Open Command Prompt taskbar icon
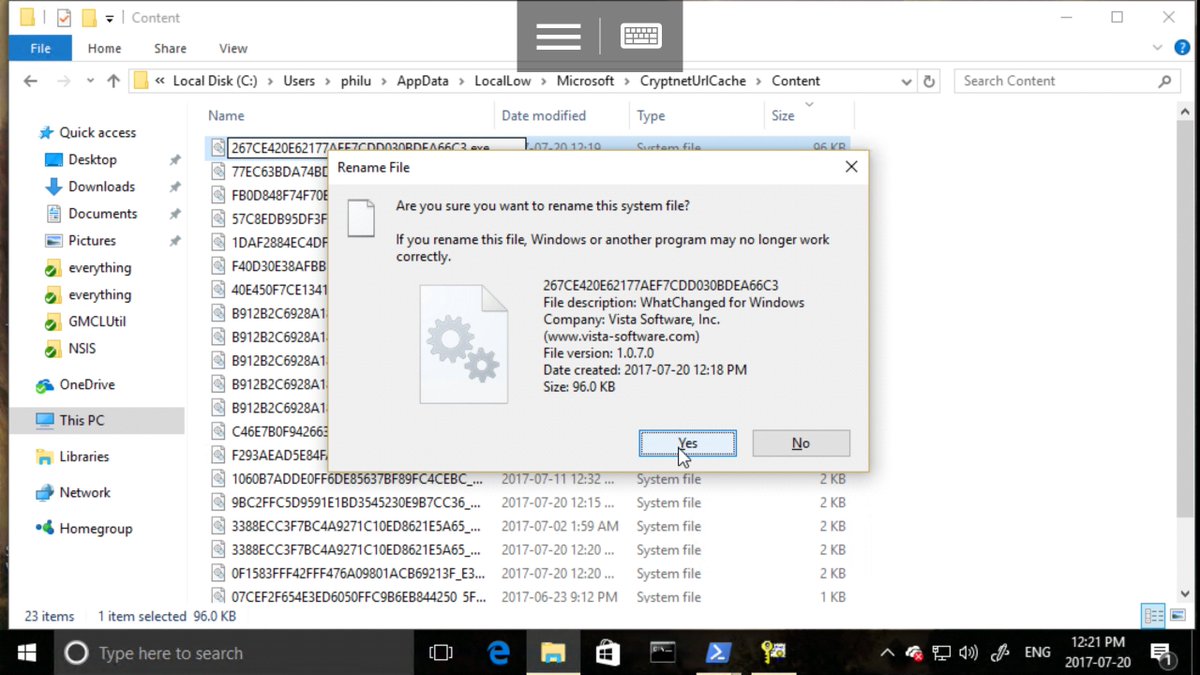Image resolution: width=1200 pixels, height=675 pixels. coord(662,653)
